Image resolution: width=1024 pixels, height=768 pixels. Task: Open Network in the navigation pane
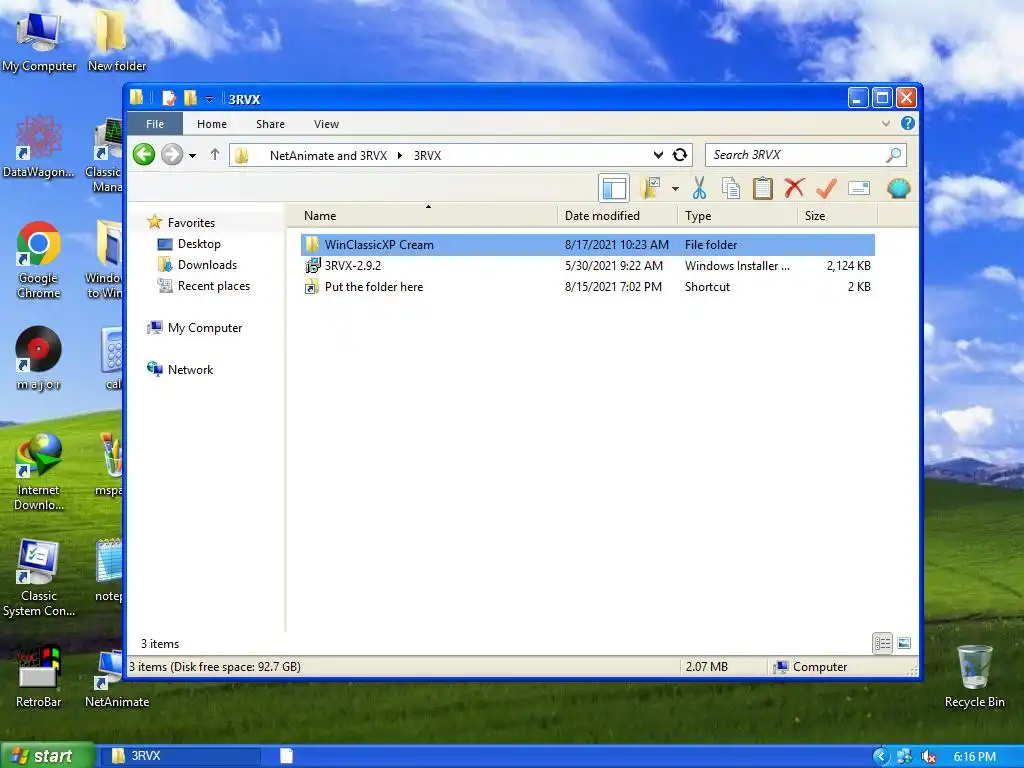(x=180, y=370)
